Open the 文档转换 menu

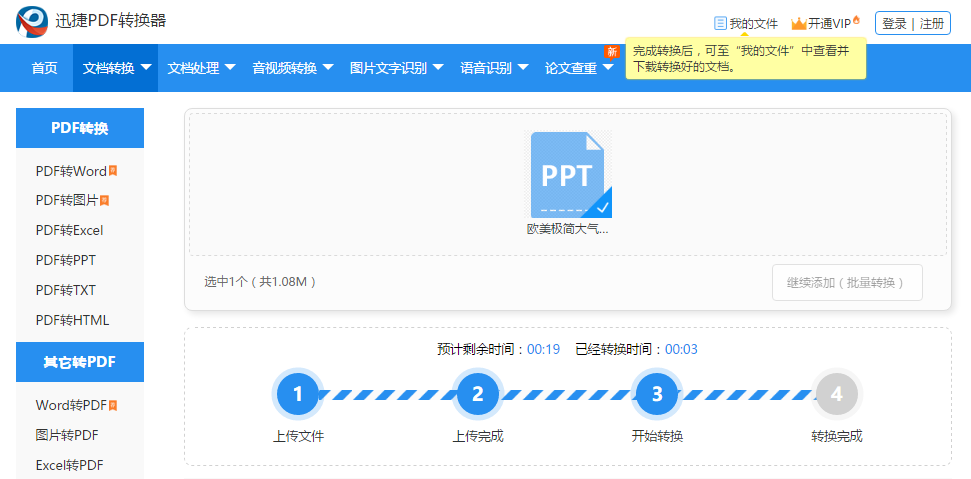pos(116,68)
